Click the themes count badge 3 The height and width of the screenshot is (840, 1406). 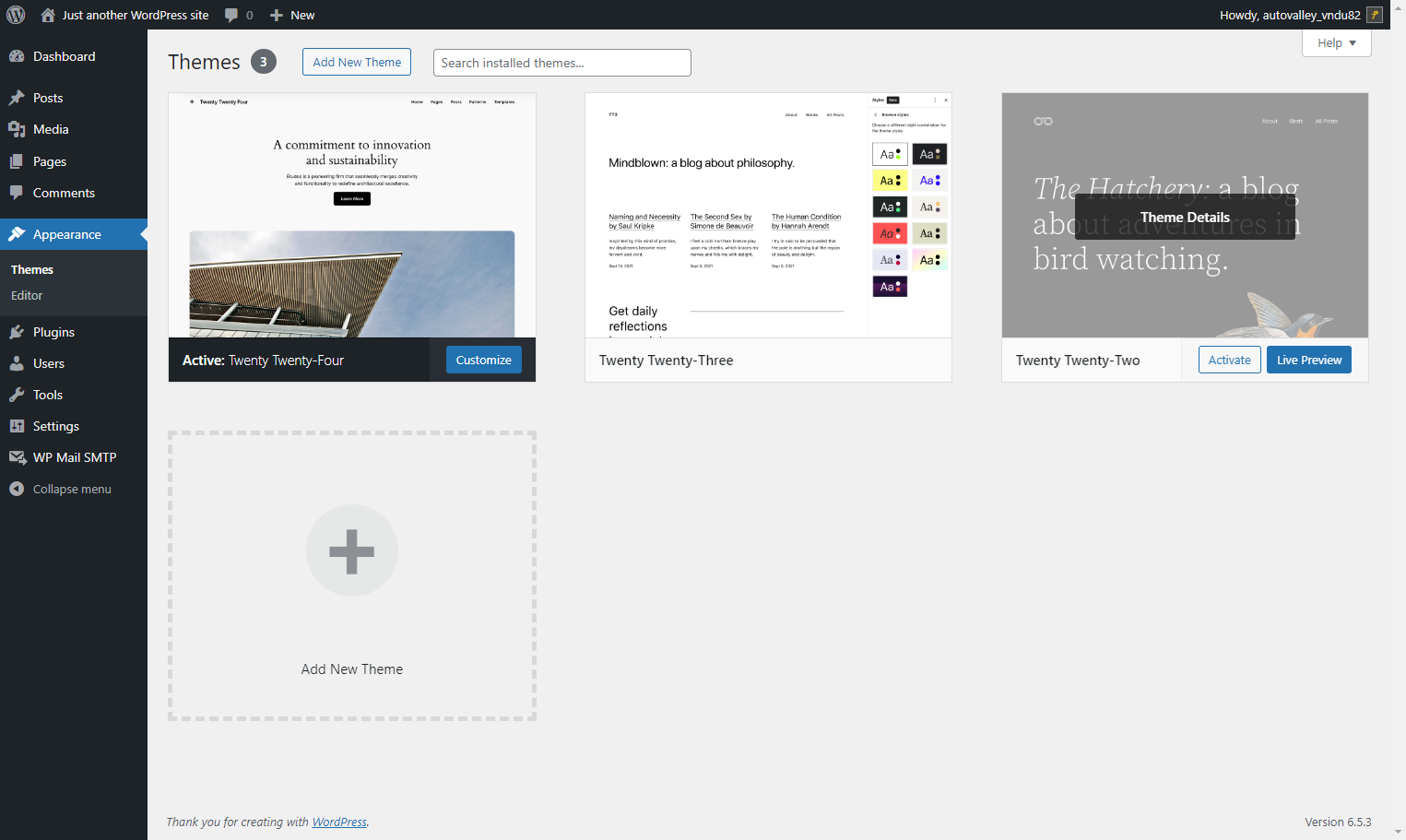pyautogui.click(x=264, y=62)
